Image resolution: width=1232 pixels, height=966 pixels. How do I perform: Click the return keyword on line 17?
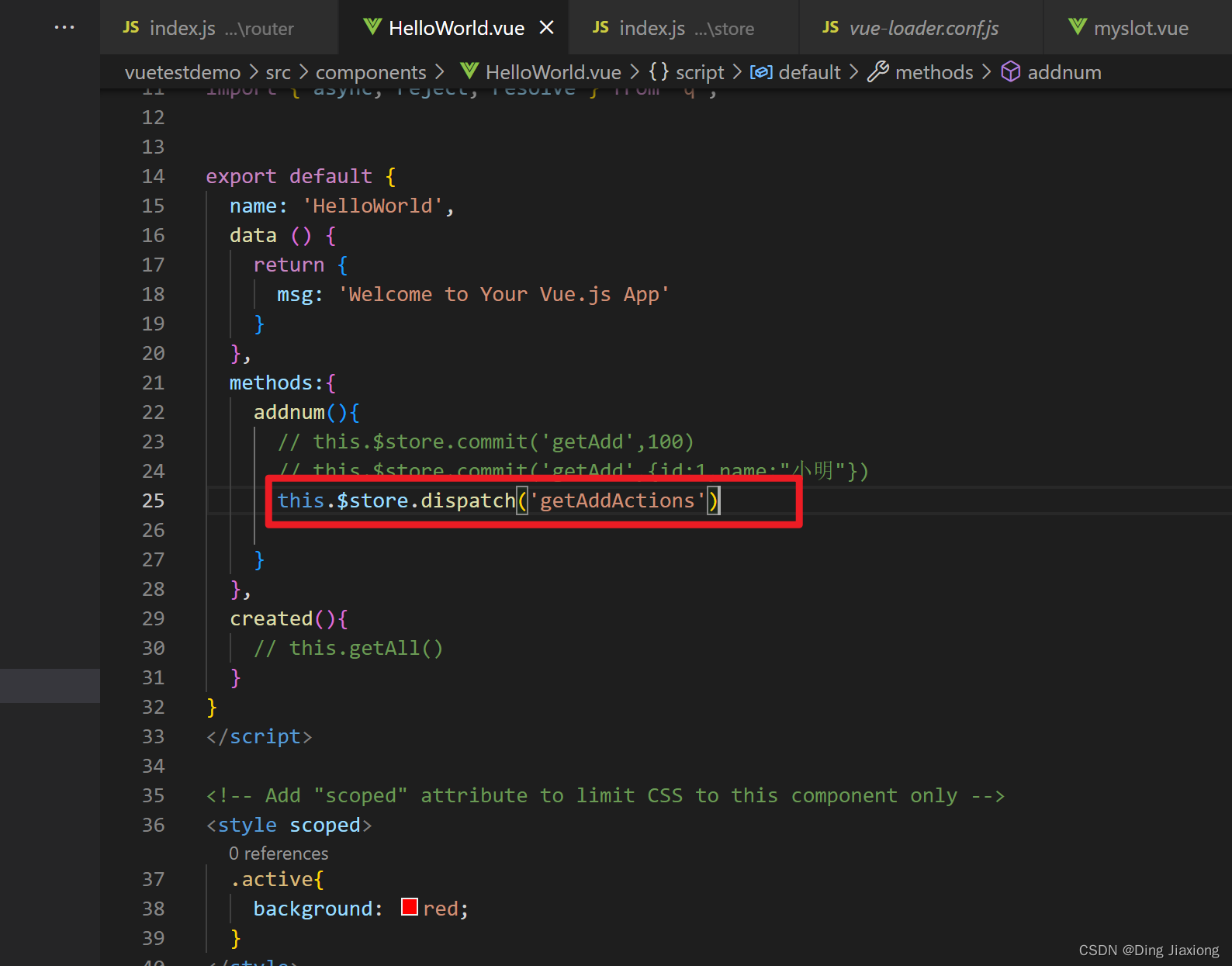coord(289,265)
